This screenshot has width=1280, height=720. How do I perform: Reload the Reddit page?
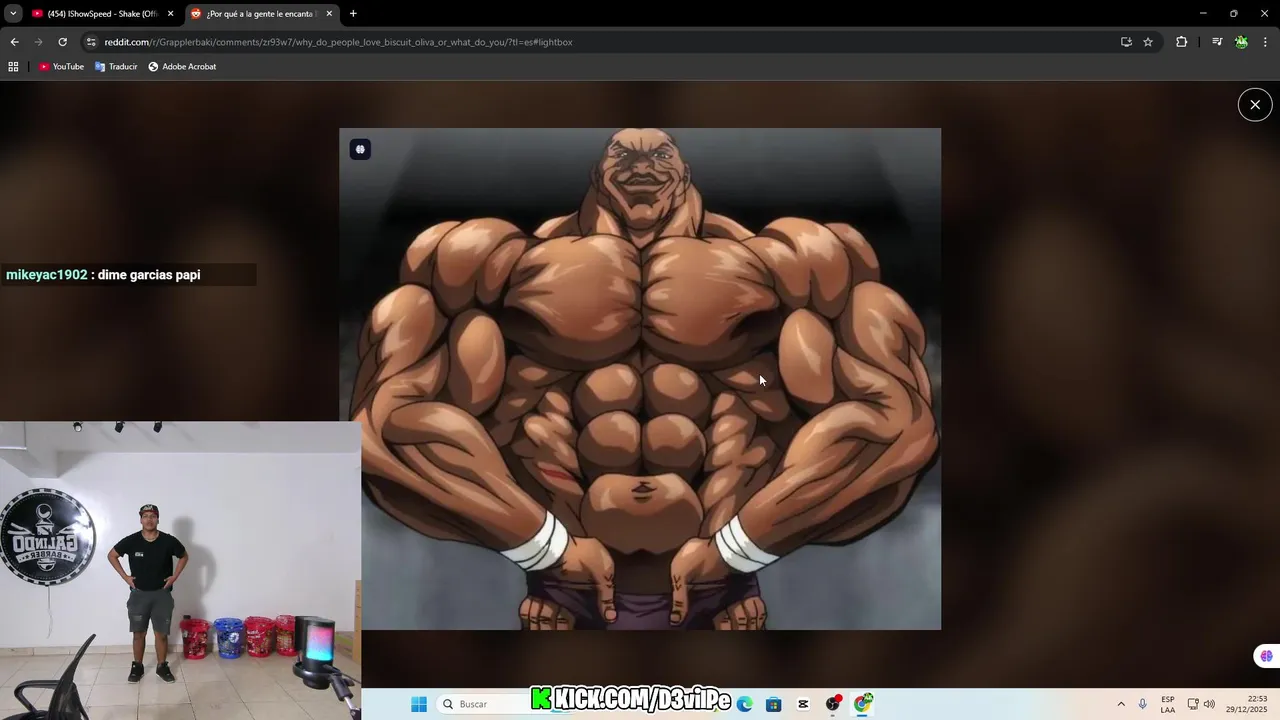[x=62, y=42]
